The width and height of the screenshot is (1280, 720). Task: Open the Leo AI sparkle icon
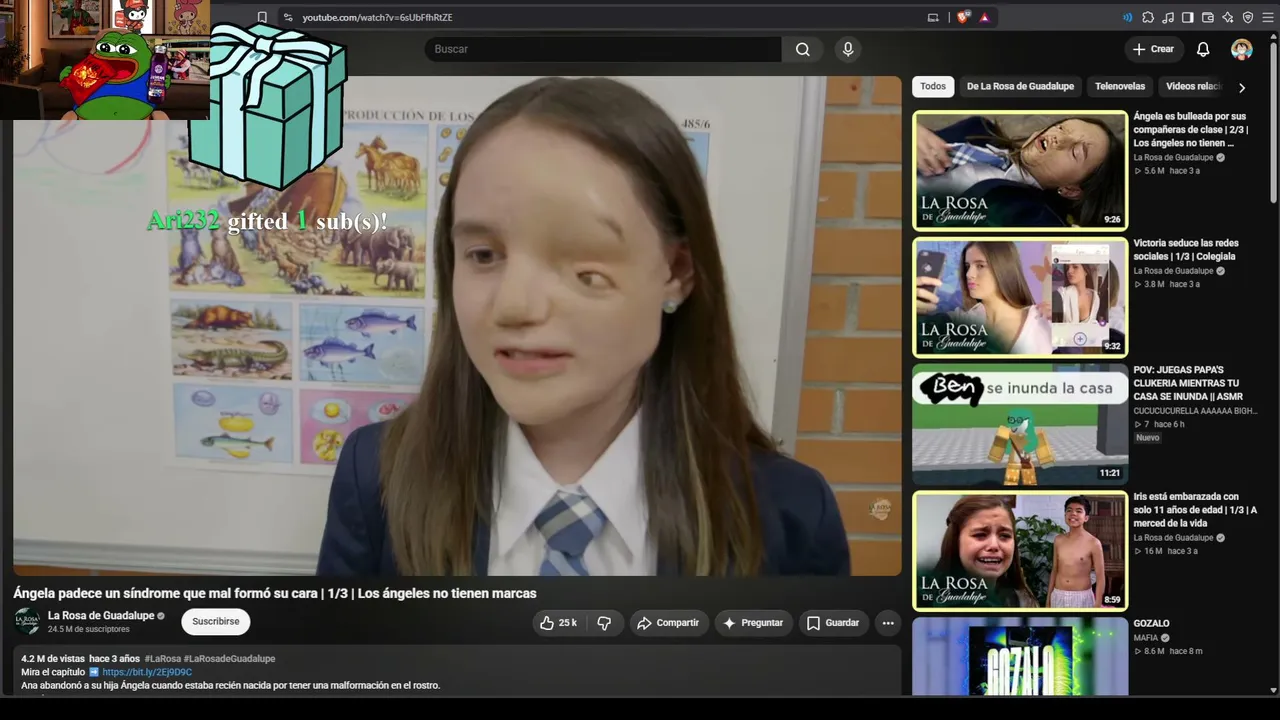point(1228,17)
